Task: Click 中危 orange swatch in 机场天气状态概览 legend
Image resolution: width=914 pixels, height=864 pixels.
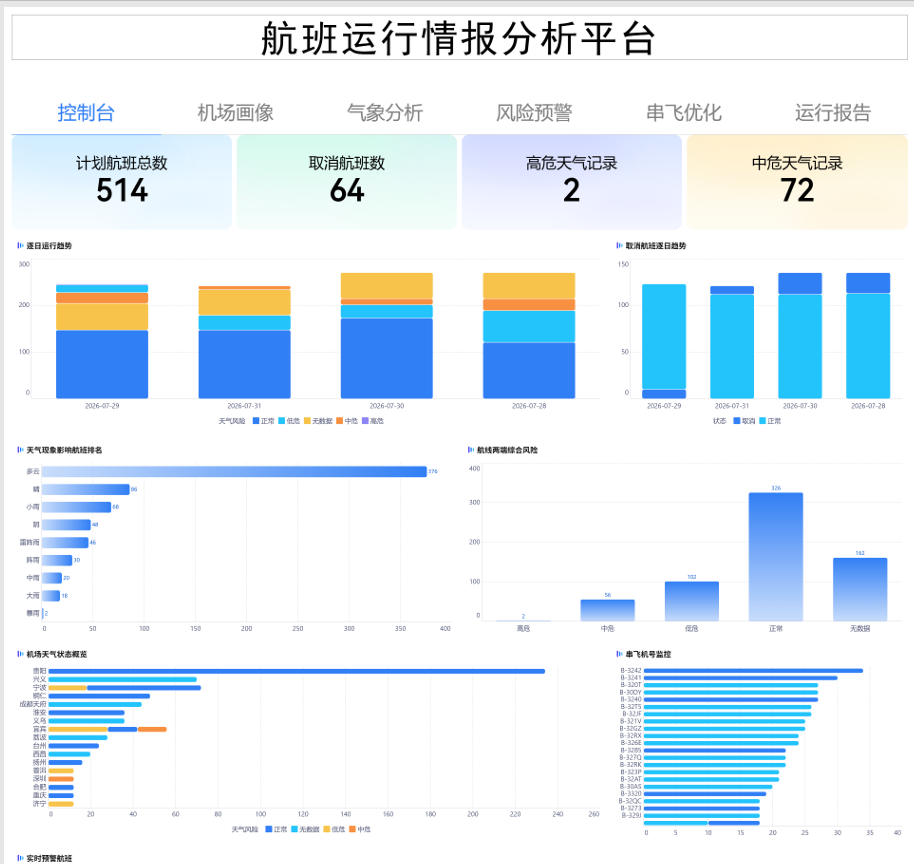Action: pos(352,829)
